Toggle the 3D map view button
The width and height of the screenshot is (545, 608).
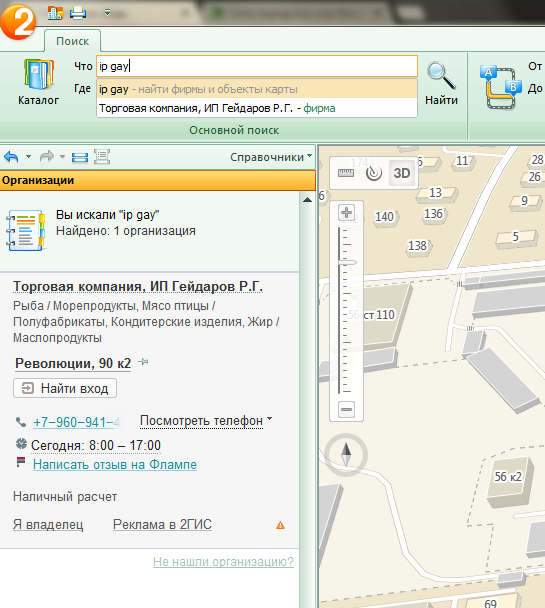coord(402,173)
